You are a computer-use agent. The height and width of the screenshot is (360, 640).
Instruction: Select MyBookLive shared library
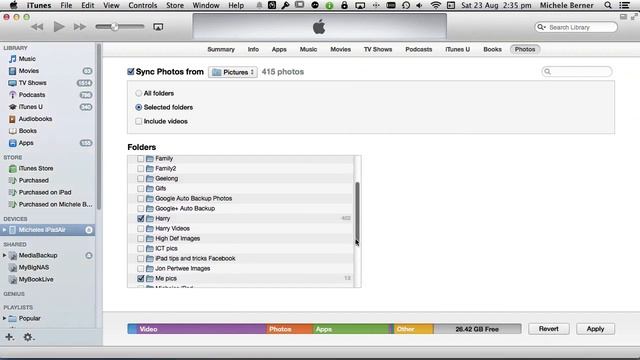click(x=36, y=279)
